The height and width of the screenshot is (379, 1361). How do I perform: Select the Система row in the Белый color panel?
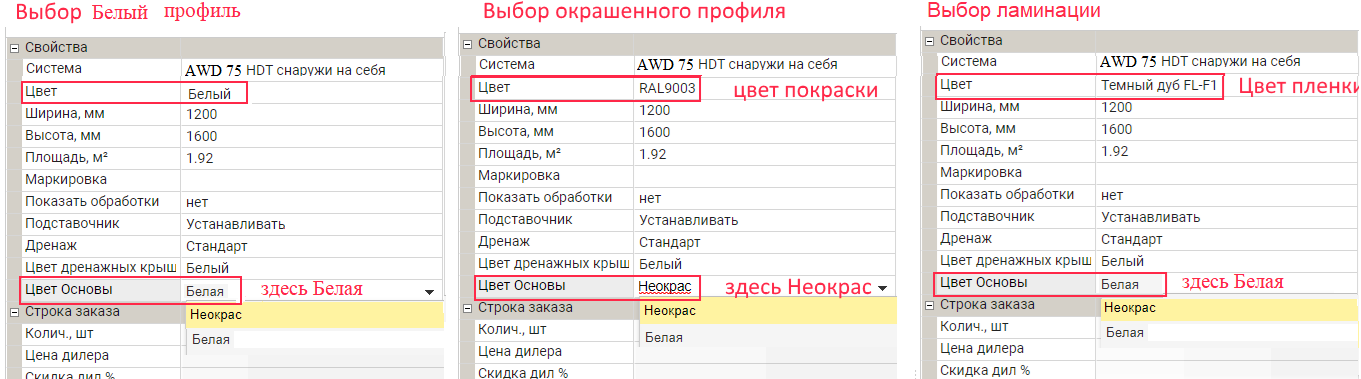click(x=231, y=70)
